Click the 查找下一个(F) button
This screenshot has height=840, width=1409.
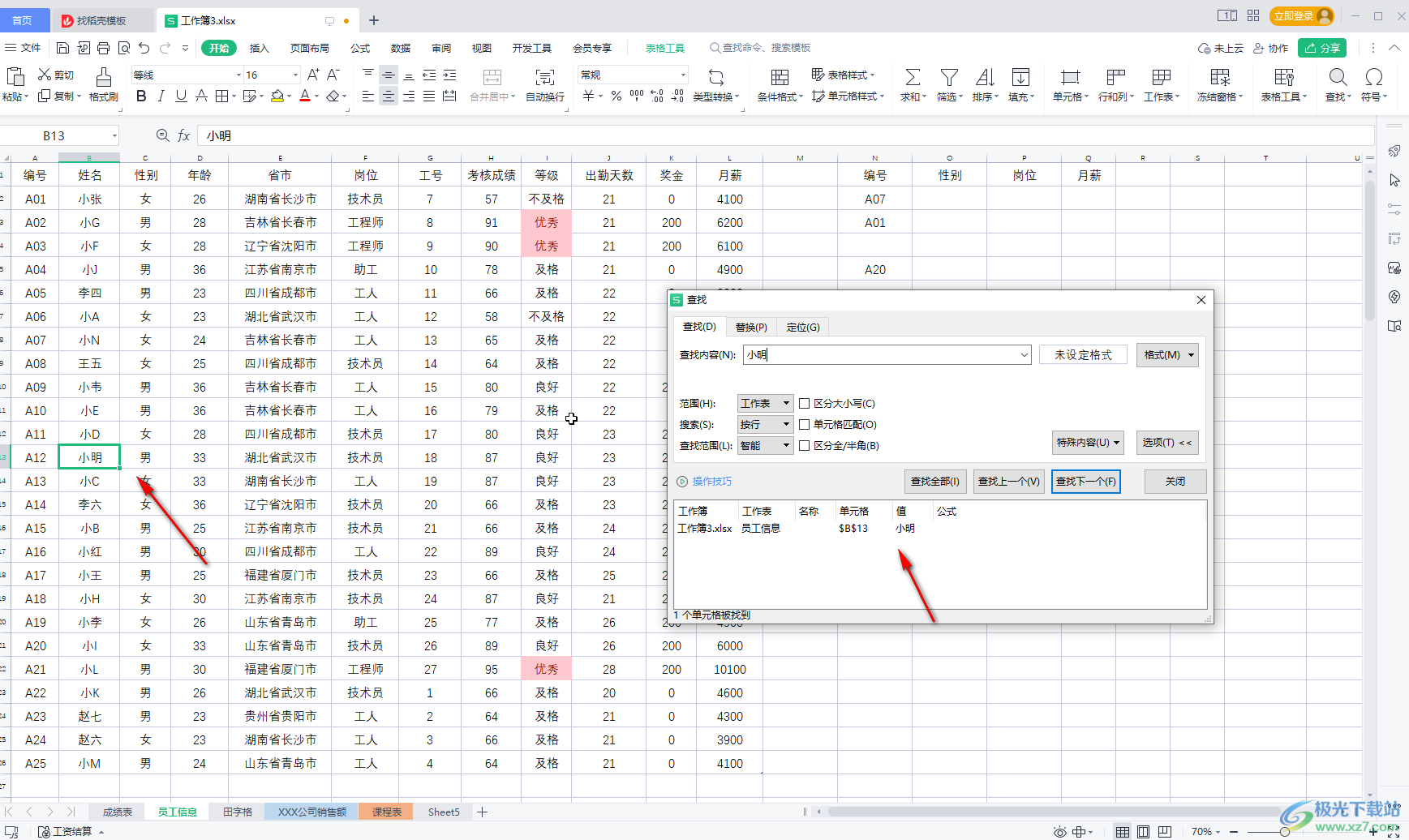(x=1085, y=481)
